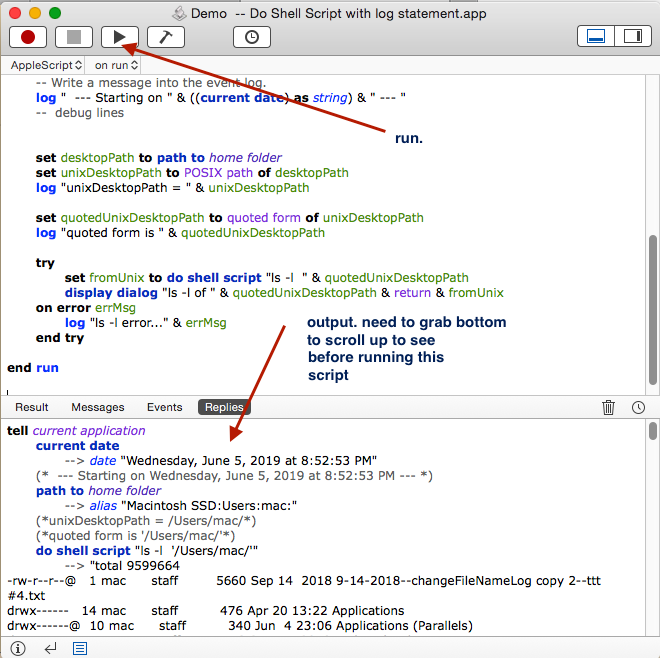Run the script with the play button
Viewport: 660px width, 658px height.
[x=120, y=37]
